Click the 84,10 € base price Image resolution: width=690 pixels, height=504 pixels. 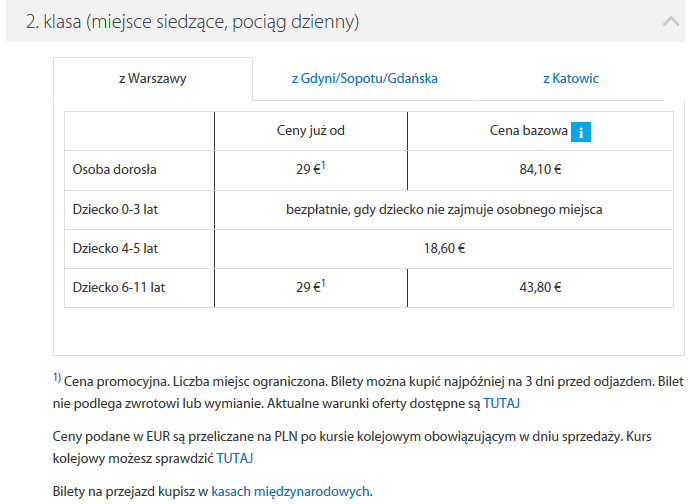[x=540, y=169]
